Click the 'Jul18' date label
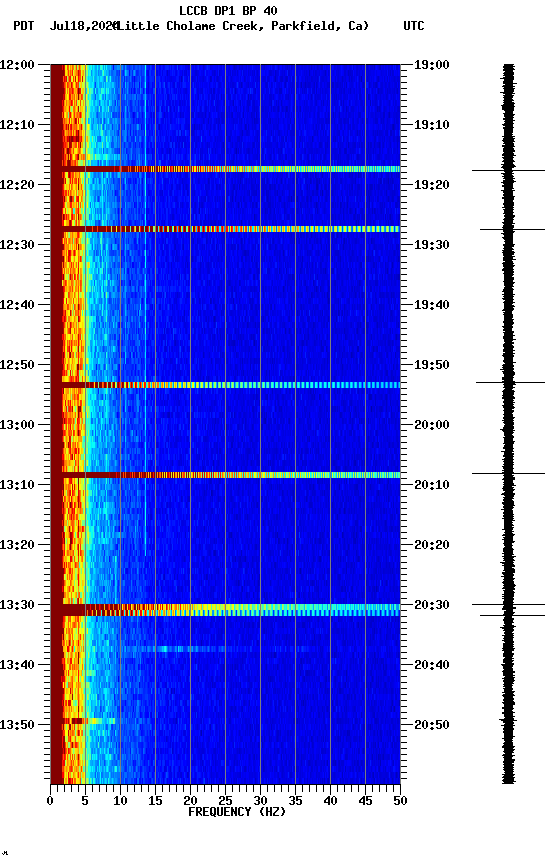552x864 pixels. 66,26
